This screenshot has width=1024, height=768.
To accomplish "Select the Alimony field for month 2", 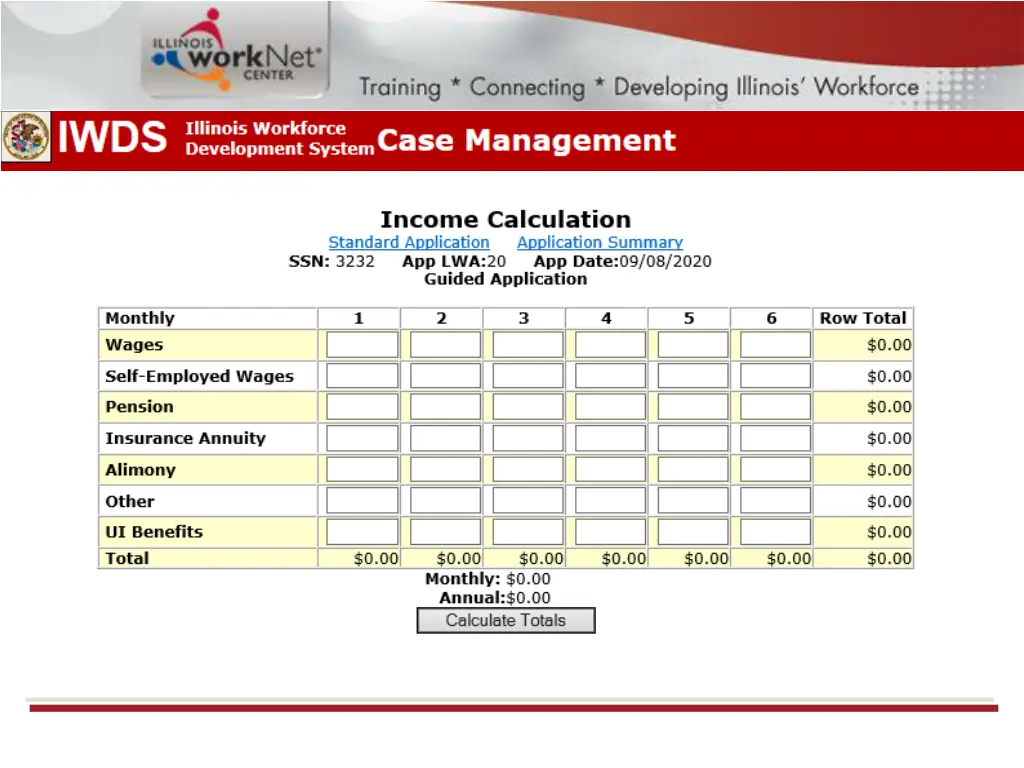I will pos(445,470).
